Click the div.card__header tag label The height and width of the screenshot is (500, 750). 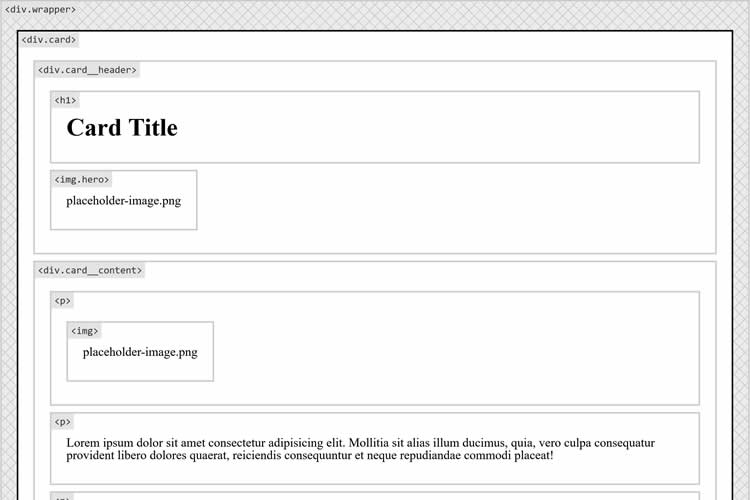tap(87, 70)
